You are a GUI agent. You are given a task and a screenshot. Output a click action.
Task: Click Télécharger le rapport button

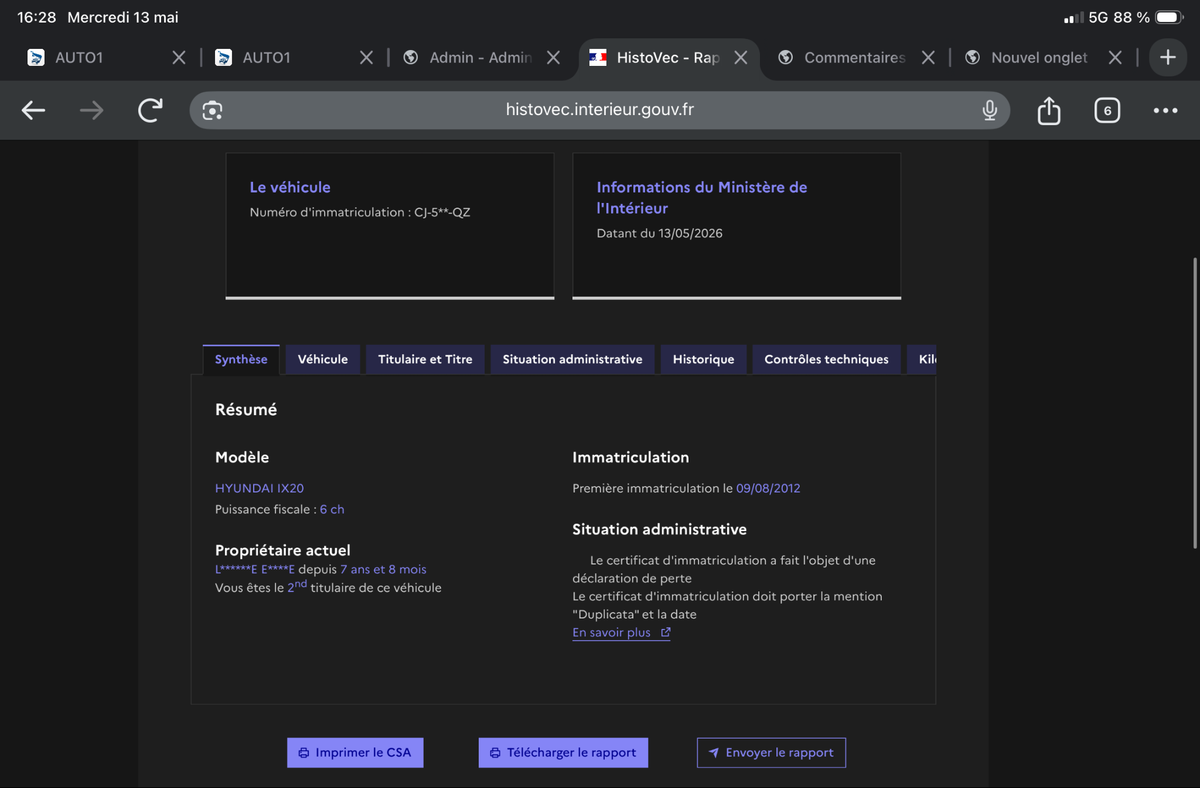point(563,753)
